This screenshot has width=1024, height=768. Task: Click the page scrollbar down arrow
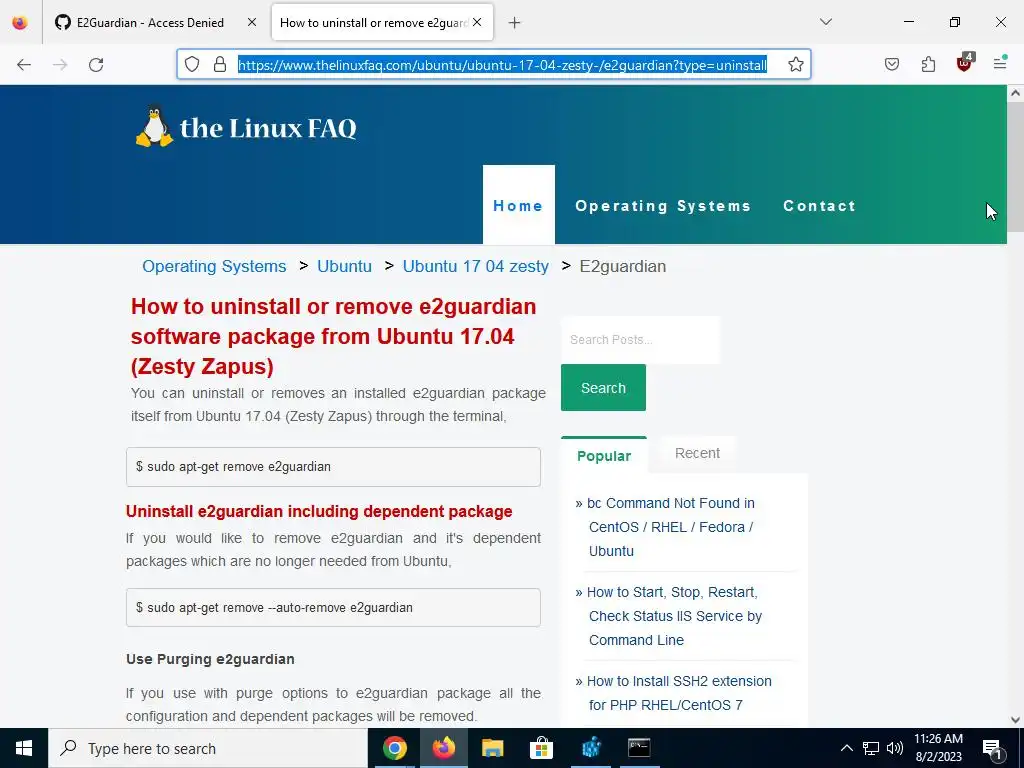(x=1015, y=720)
